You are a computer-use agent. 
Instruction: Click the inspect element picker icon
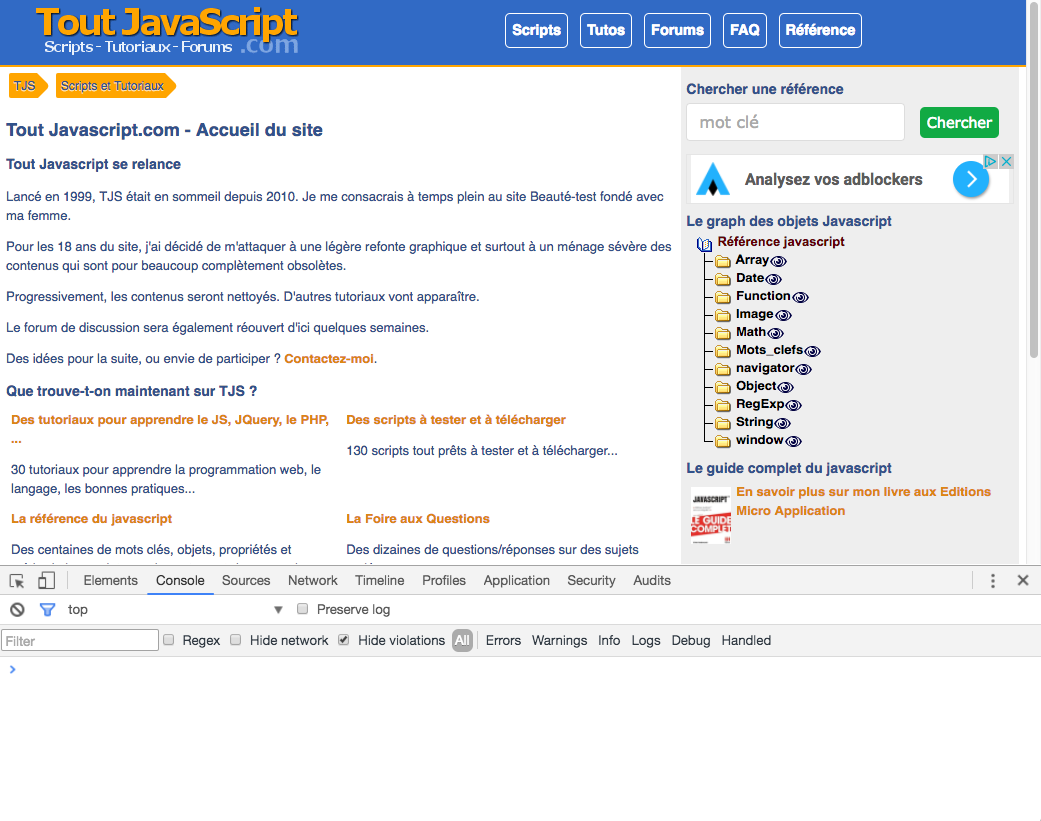click(x=17, y=581)
